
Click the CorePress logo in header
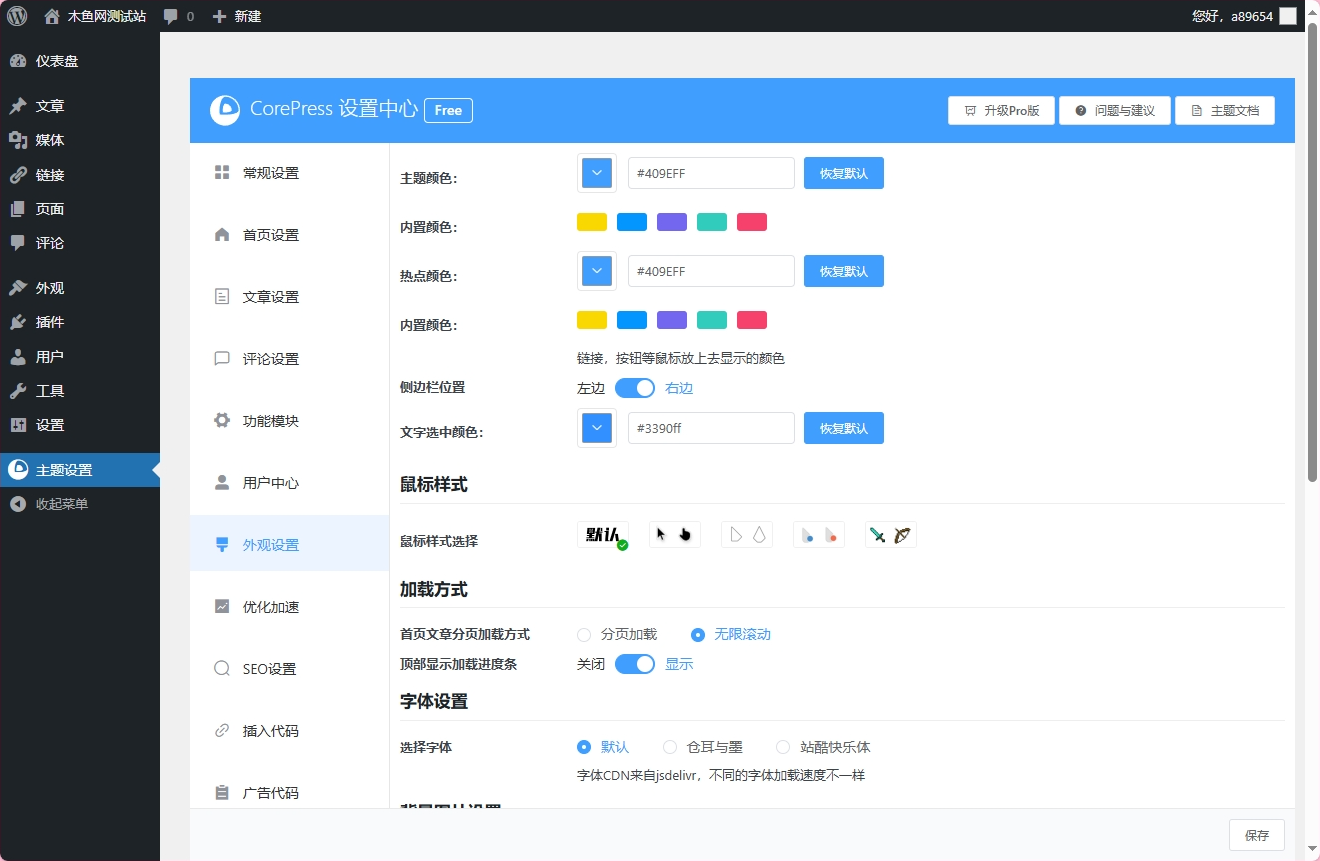225,110
